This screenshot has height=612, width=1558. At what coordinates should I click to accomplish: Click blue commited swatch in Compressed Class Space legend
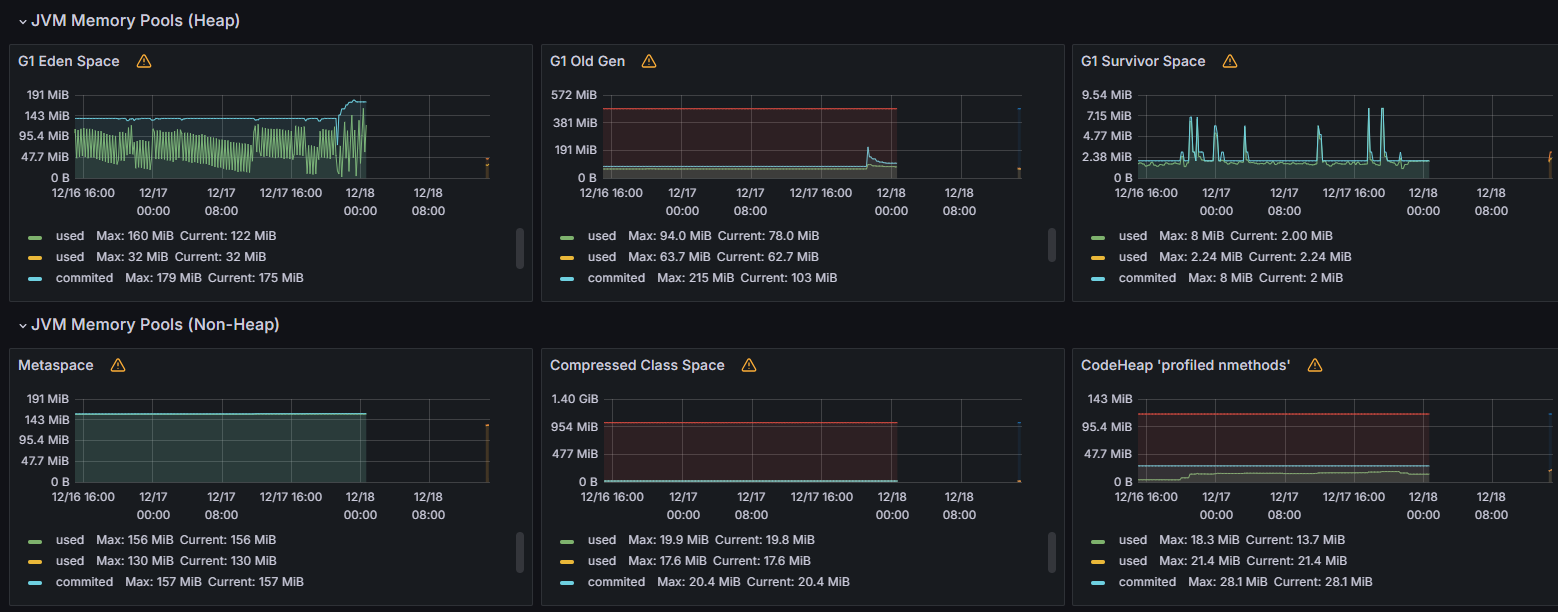click(x=567, y=582)
